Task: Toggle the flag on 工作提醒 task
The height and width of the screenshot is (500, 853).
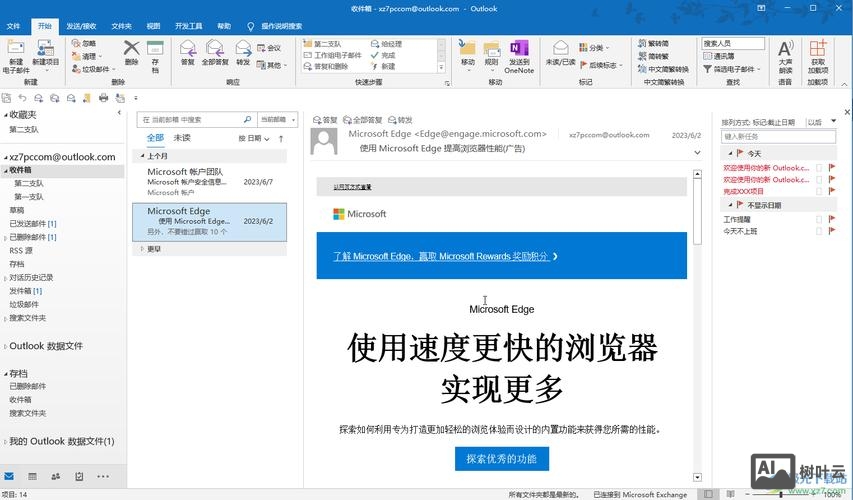Action: [831, 219]
